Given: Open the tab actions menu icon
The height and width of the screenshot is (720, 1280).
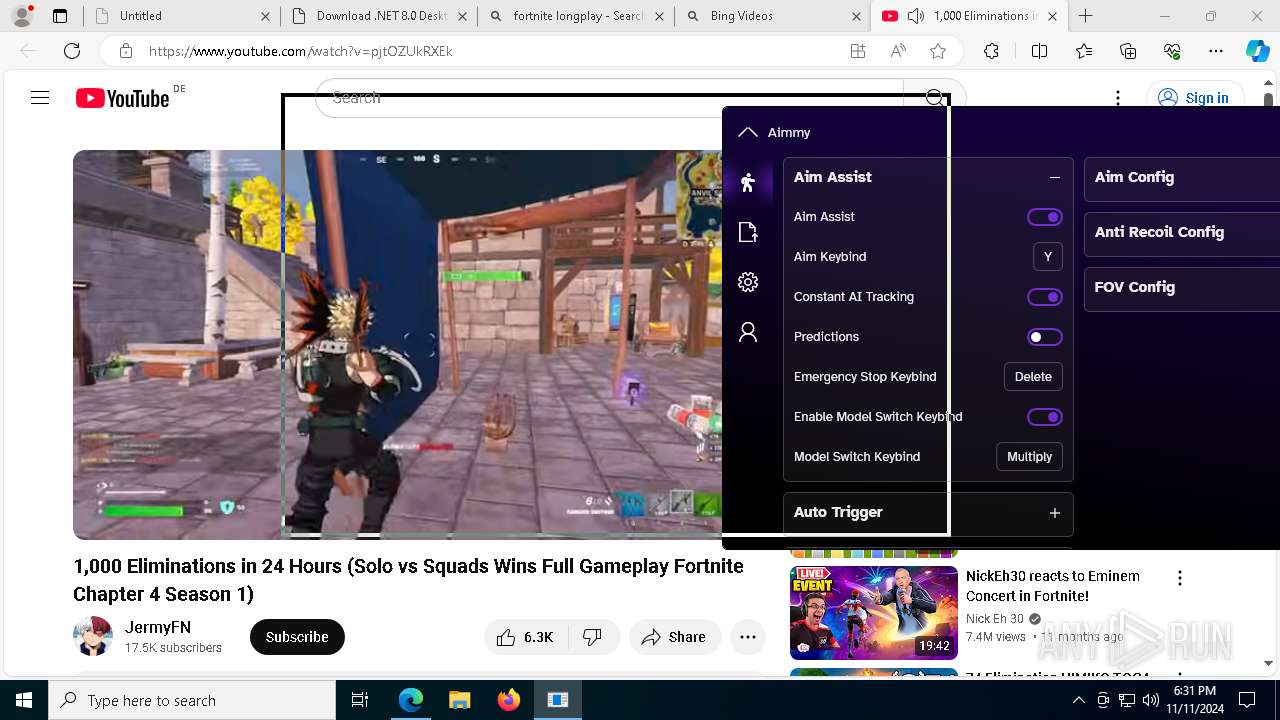Looking at the screenshot, I should click(60, 16).
